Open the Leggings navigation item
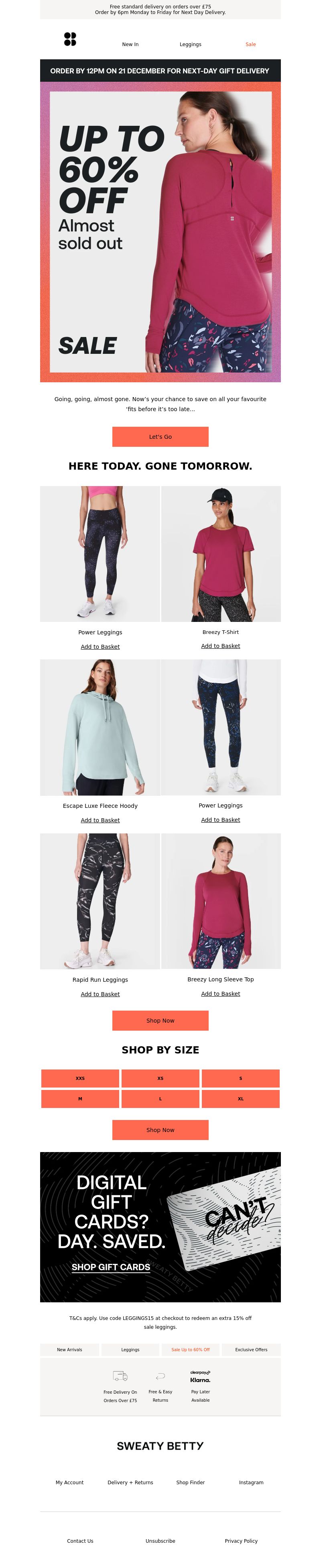Viewport: 321px width, 1568px height. pyautogui.click(x=190, y=44)
